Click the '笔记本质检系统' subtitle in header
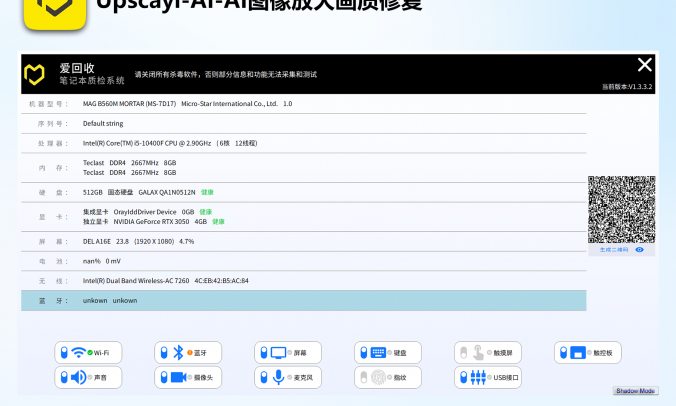This screenshot has height=406, width=676. tap(92, 81)
